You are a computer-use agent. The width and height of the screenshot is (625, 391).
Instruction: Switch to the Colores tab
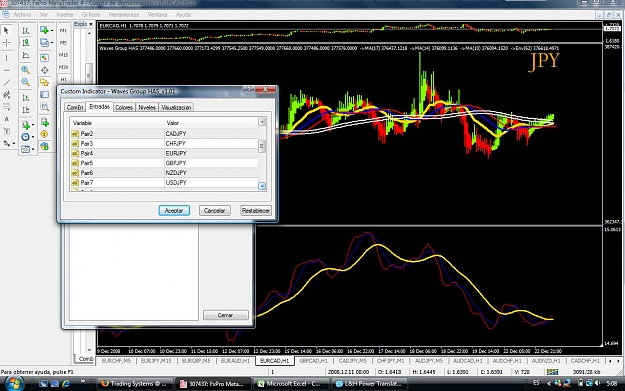124,108
